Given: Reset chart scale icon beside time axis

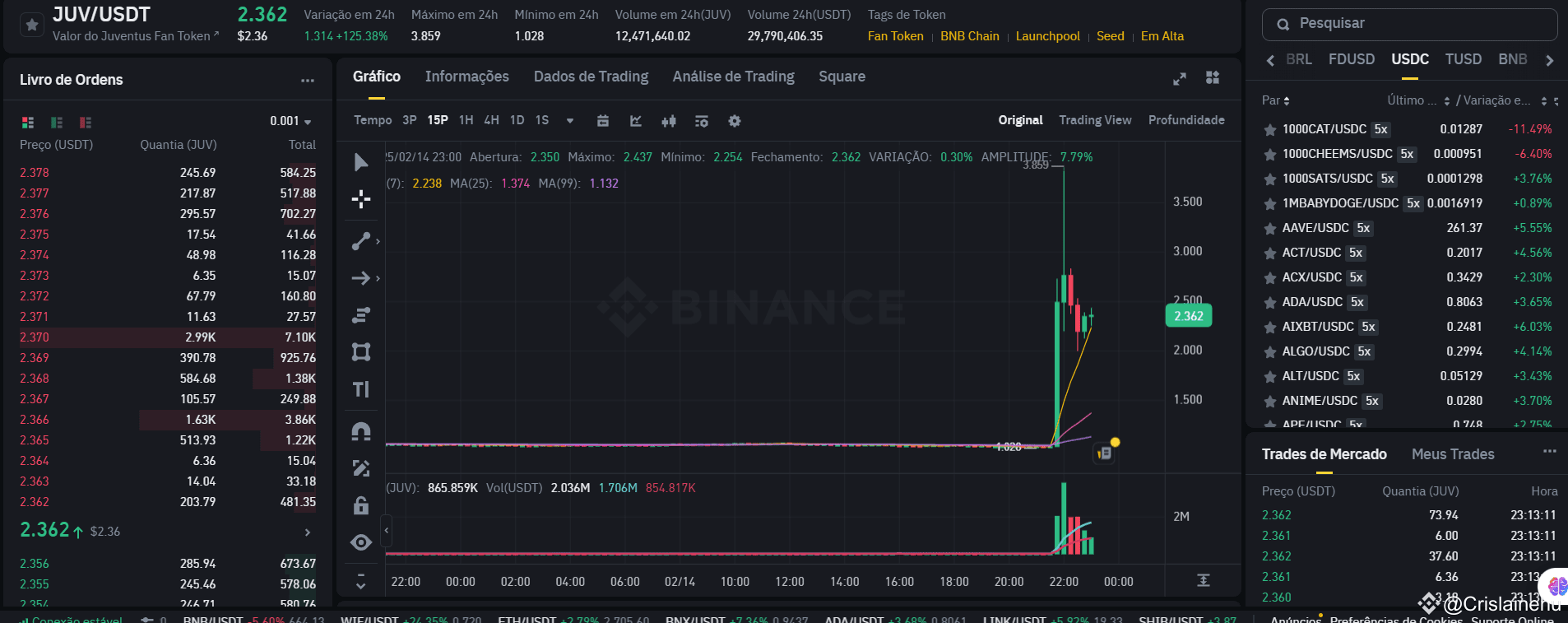Looking at the screenshot, I should click(1203, 581).
